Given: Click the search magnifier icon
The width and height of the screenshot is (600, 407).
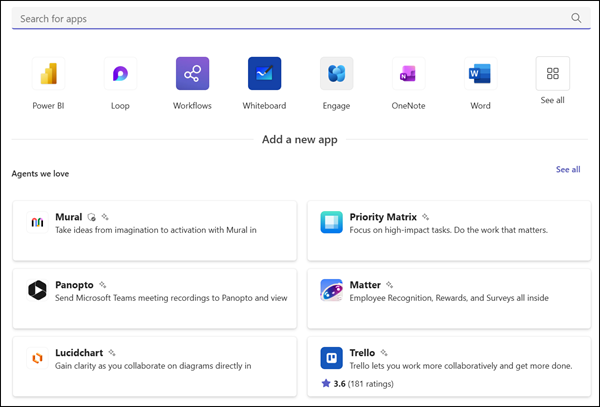Looking at the screenshot, I should 576,18.
